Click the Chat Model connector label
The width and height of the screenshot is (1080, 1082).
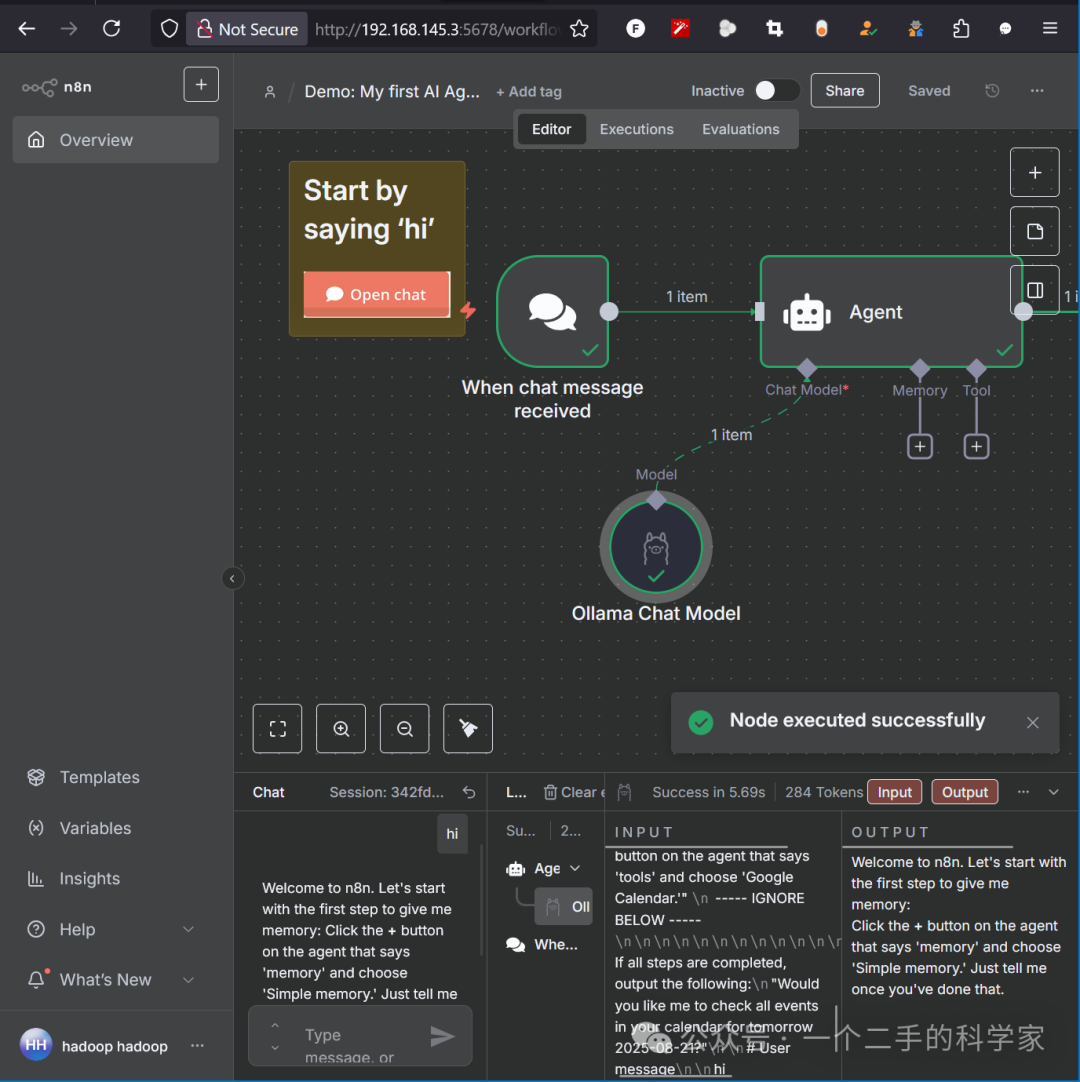(x=806, y=390)
